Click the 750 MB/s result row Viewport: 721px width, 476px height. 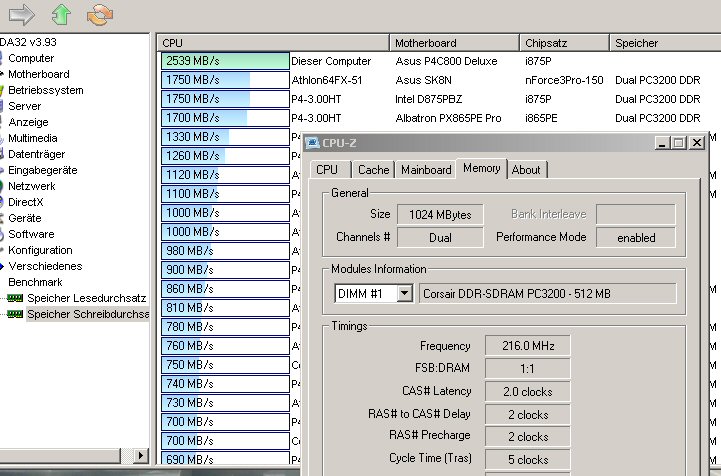click(x=225, y=365)
